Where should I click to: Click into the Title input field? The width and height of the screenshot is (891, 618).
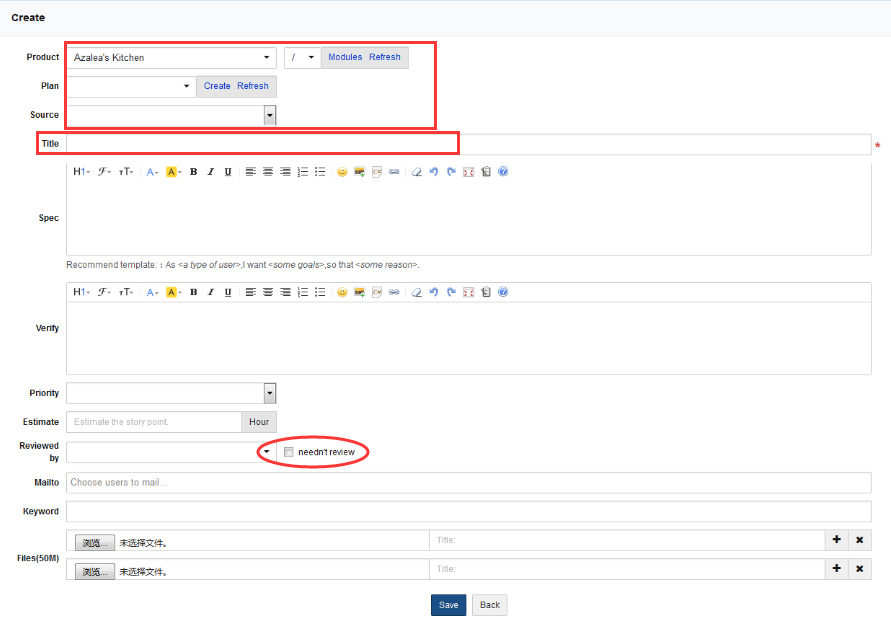468,144
